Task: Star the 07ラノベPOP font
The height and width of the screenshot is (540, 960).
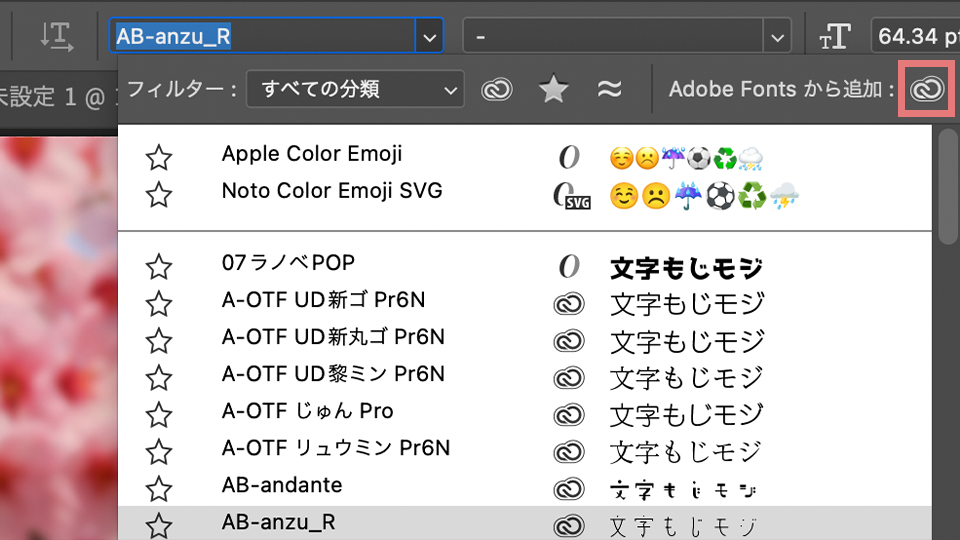Action: click(x=159, y=267)
